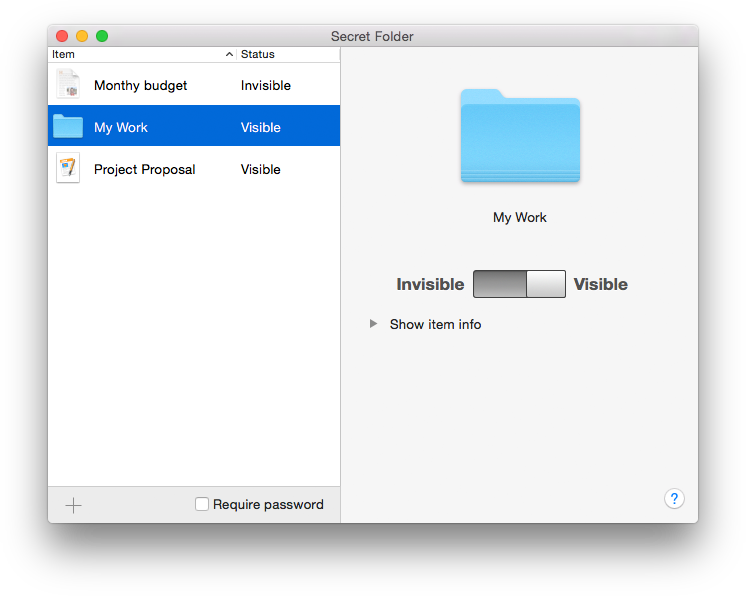The image size is (746, 596).
Task: Click the sort arrow in Item column
Action: coord(229,54)
